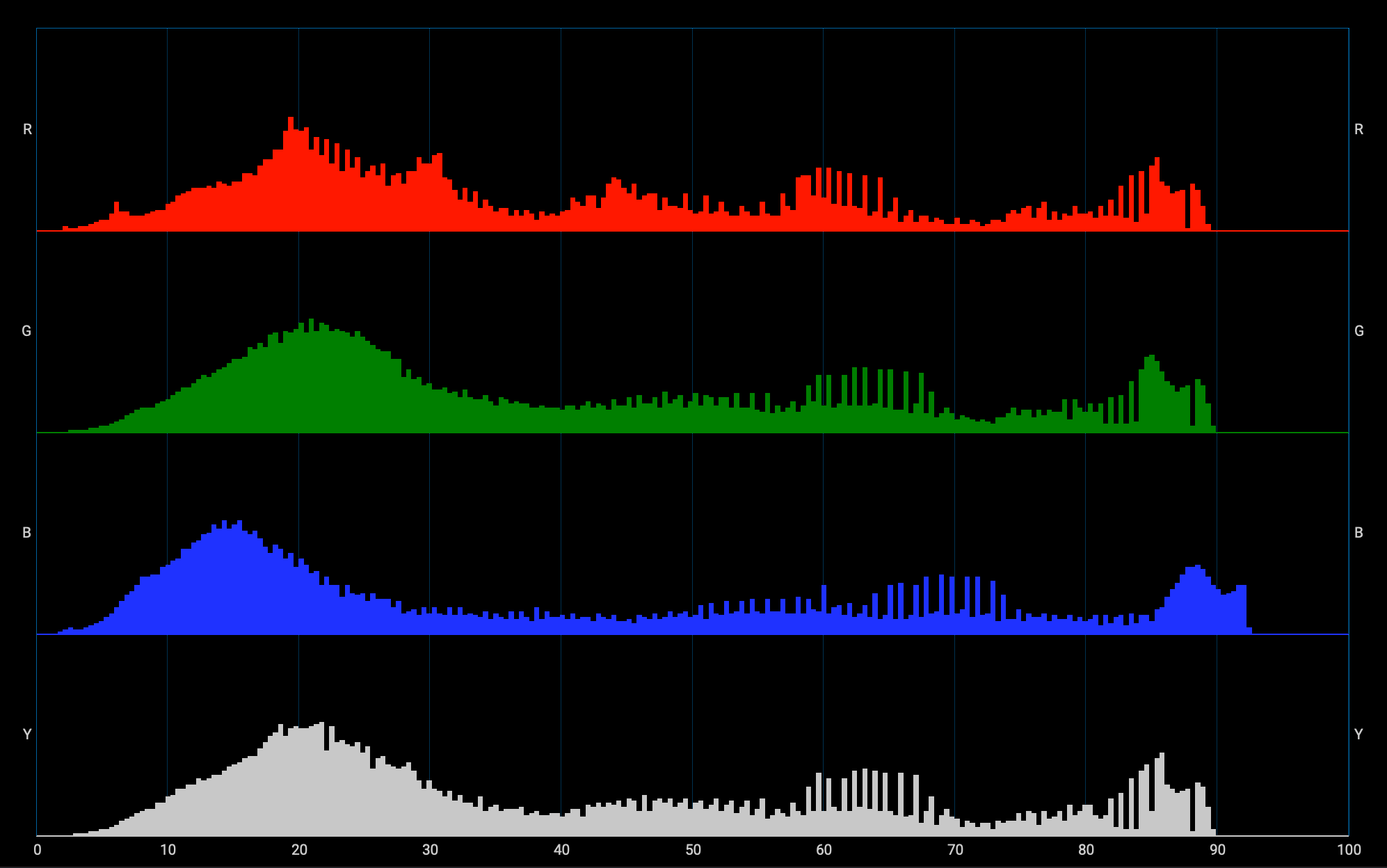Select the B channel label on the right side
Viewport: 1387px width, 868px height.
pos(1357,532)
